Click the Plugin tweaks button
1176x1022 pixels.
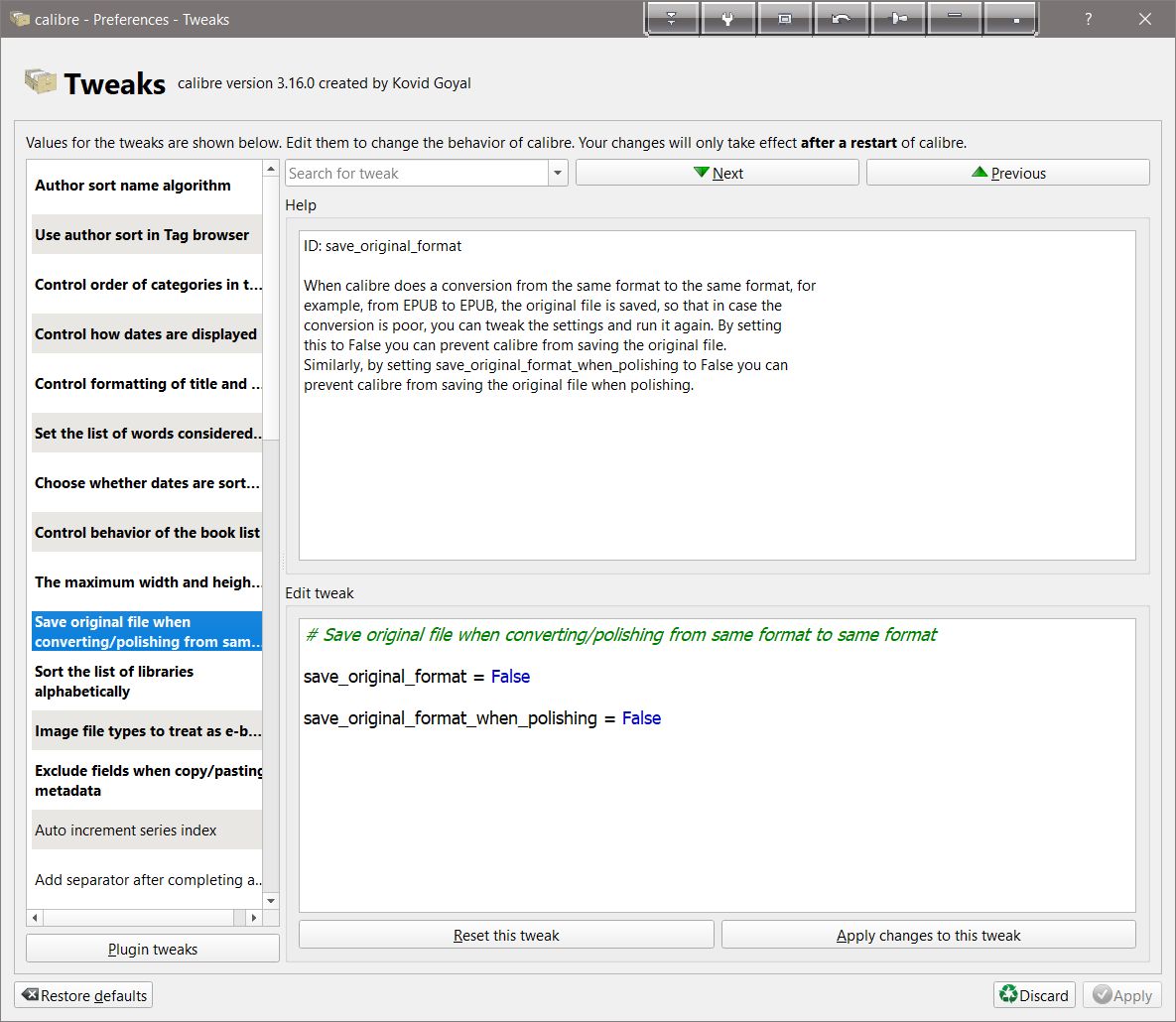point(153,949)
